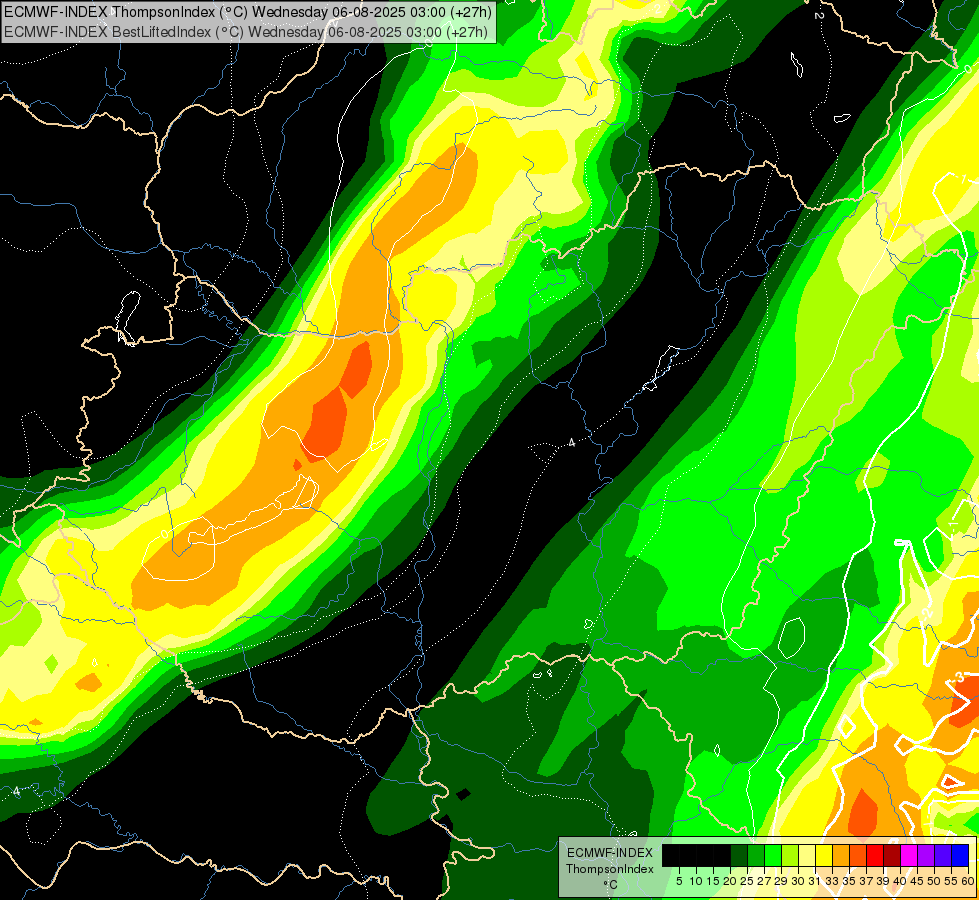Viewport: 979px width, 900px height.
Task: Click the legend tick value '33'
Action: [832, 881]
